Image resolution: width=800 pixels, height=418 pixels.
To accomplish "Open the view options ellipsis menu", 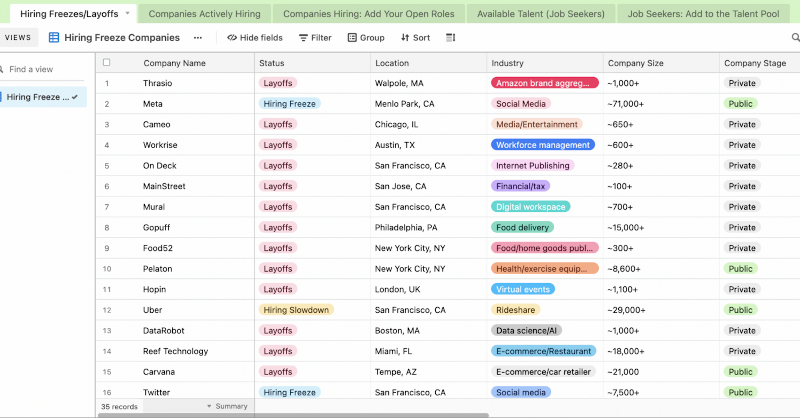I will point(198,38).
